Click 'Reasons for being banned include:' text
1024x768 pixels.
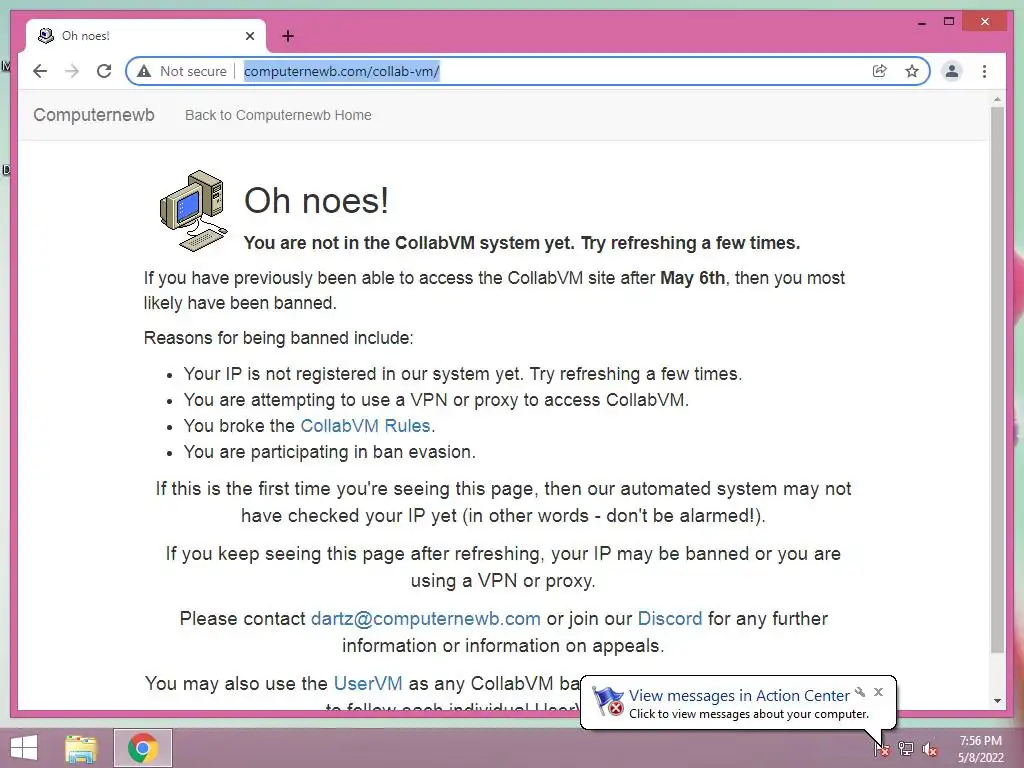[278, 338]
